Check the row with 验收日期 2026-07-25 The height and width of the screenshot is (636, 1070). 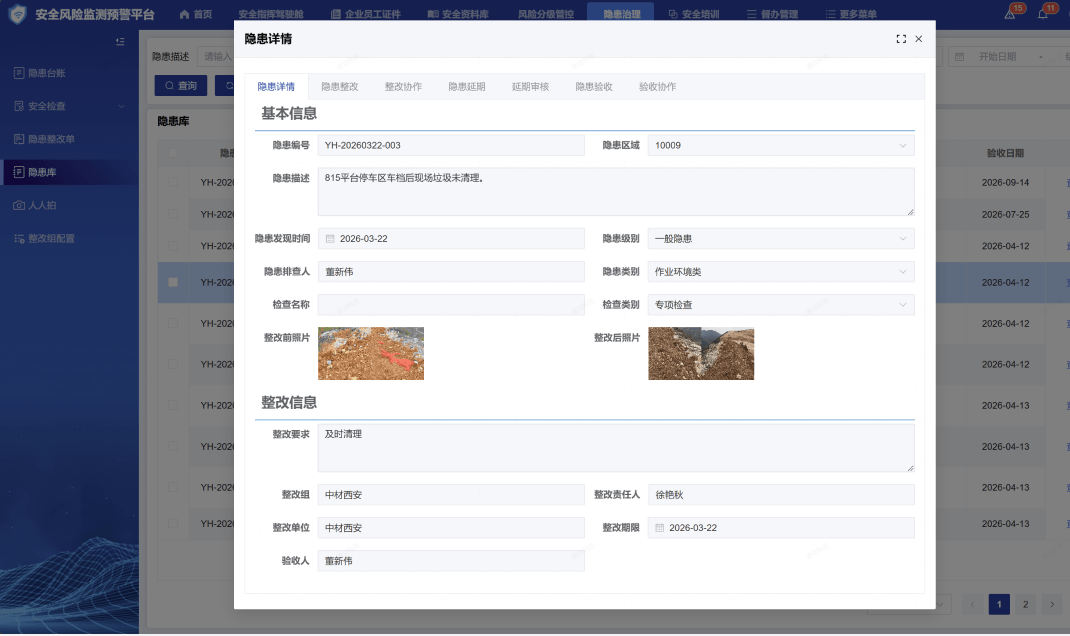[173, 214]
